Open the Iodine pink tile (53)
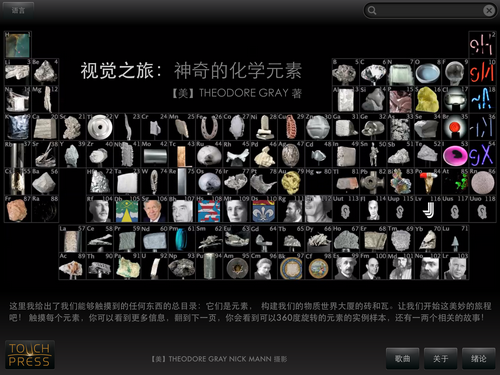This screenshot has width=500, height=375. 455,154
